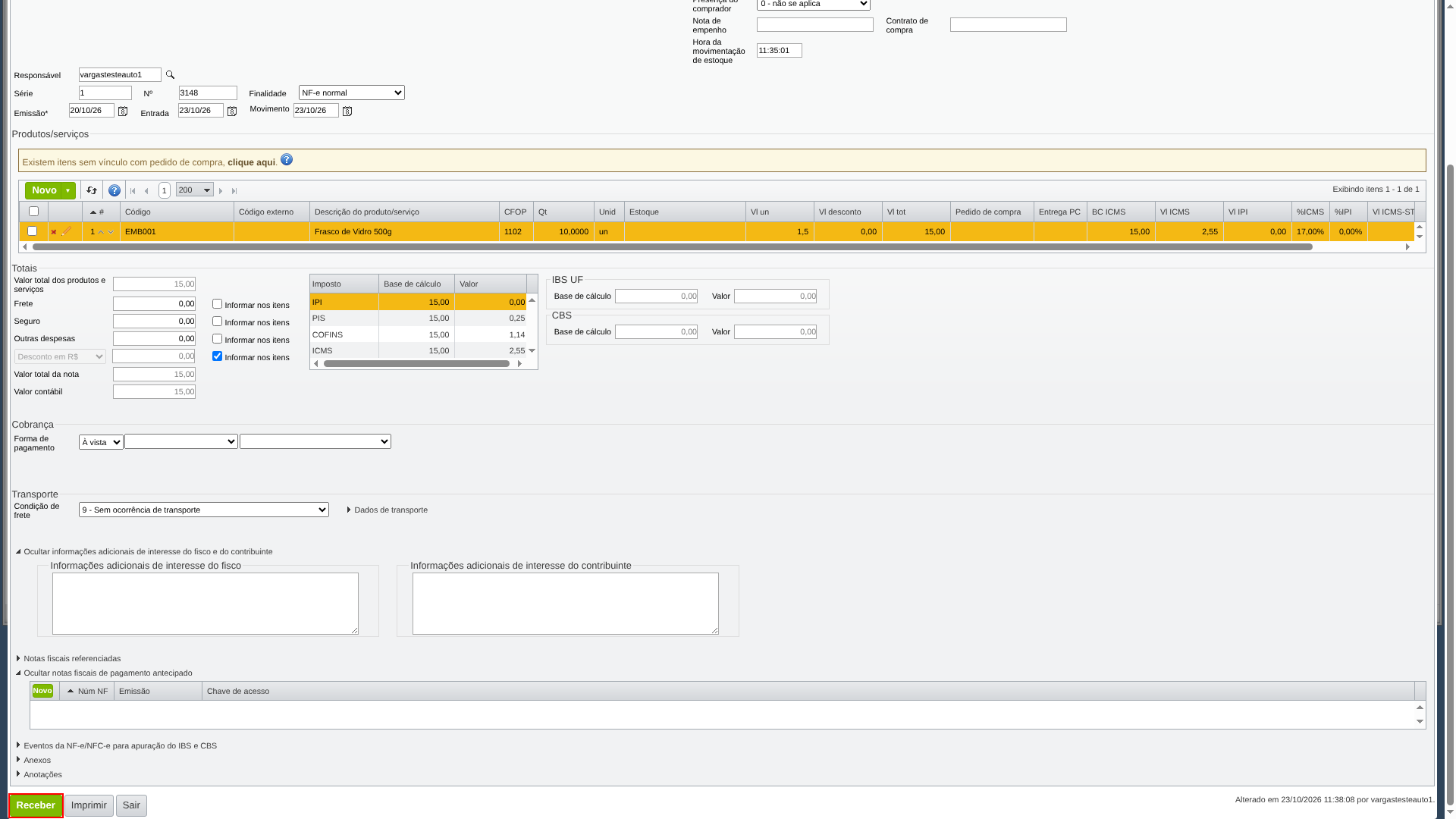1456x819 pixels.
Task: Click the Frete value input field
Action: click(x=154, y=304)
